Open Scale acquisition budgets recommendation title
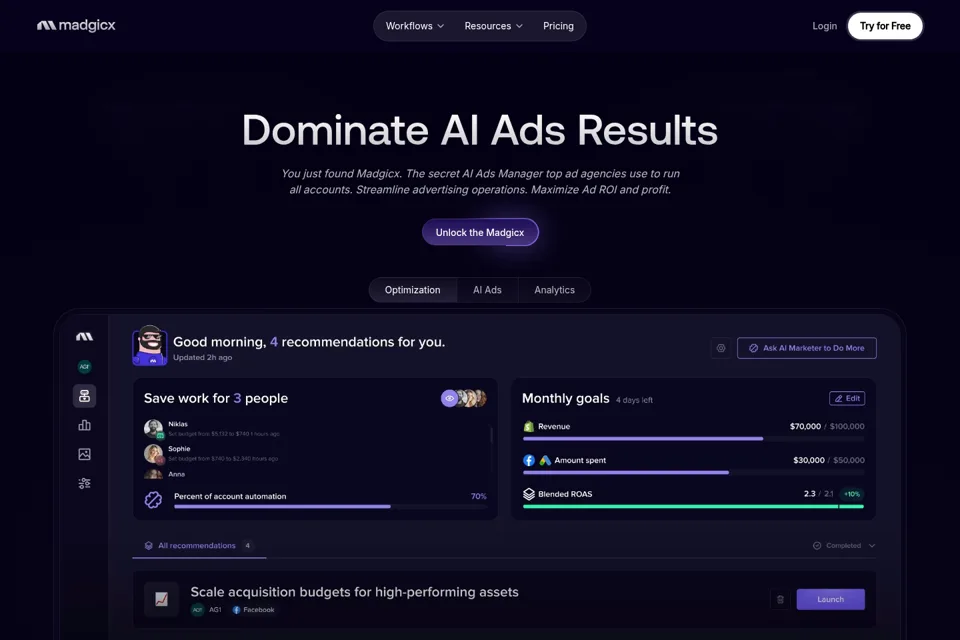 (354, 592)
